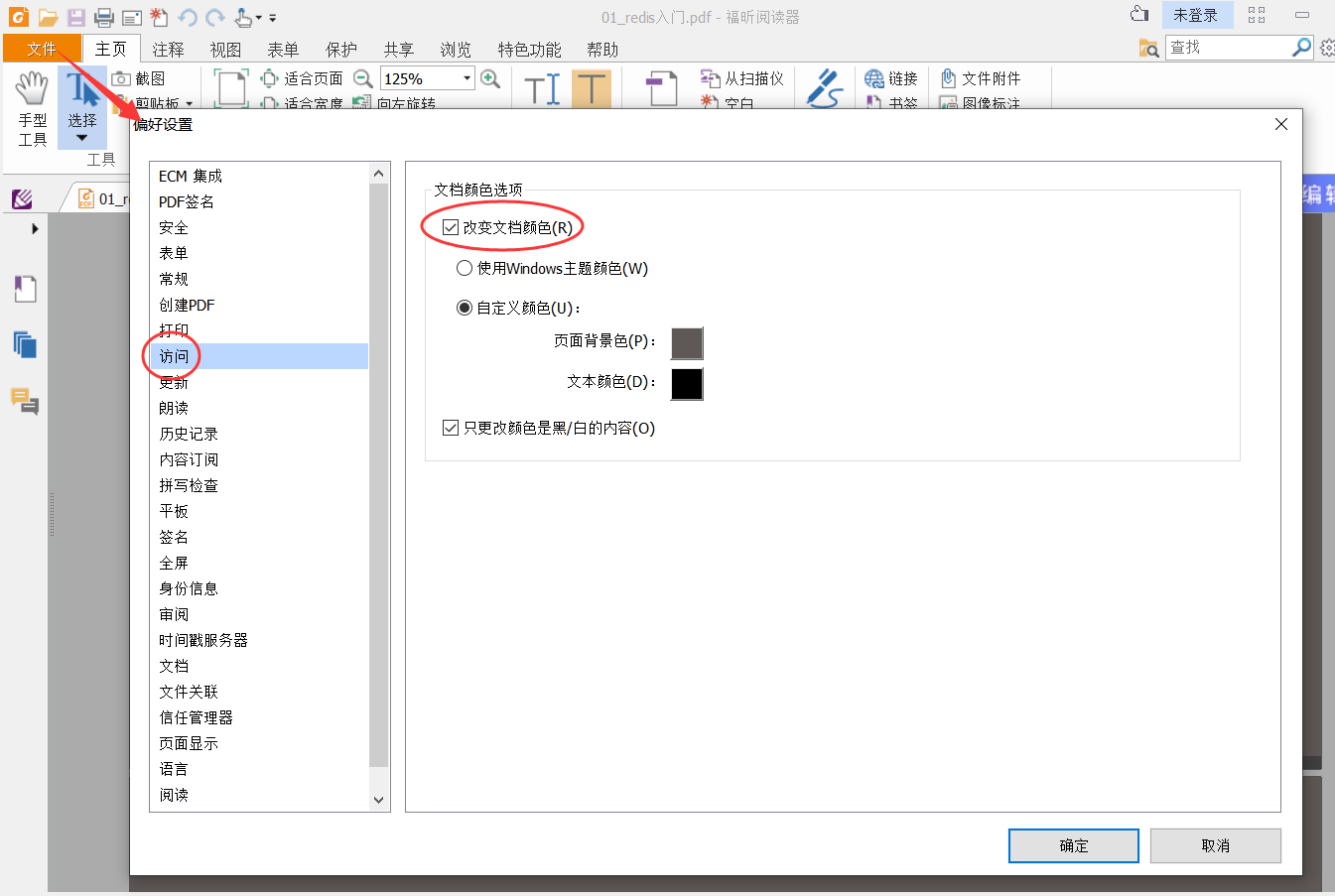Check 只更改颜色是黑/白的内容 option
This screenshot has height=896, width=1335.
click(451, 428)
